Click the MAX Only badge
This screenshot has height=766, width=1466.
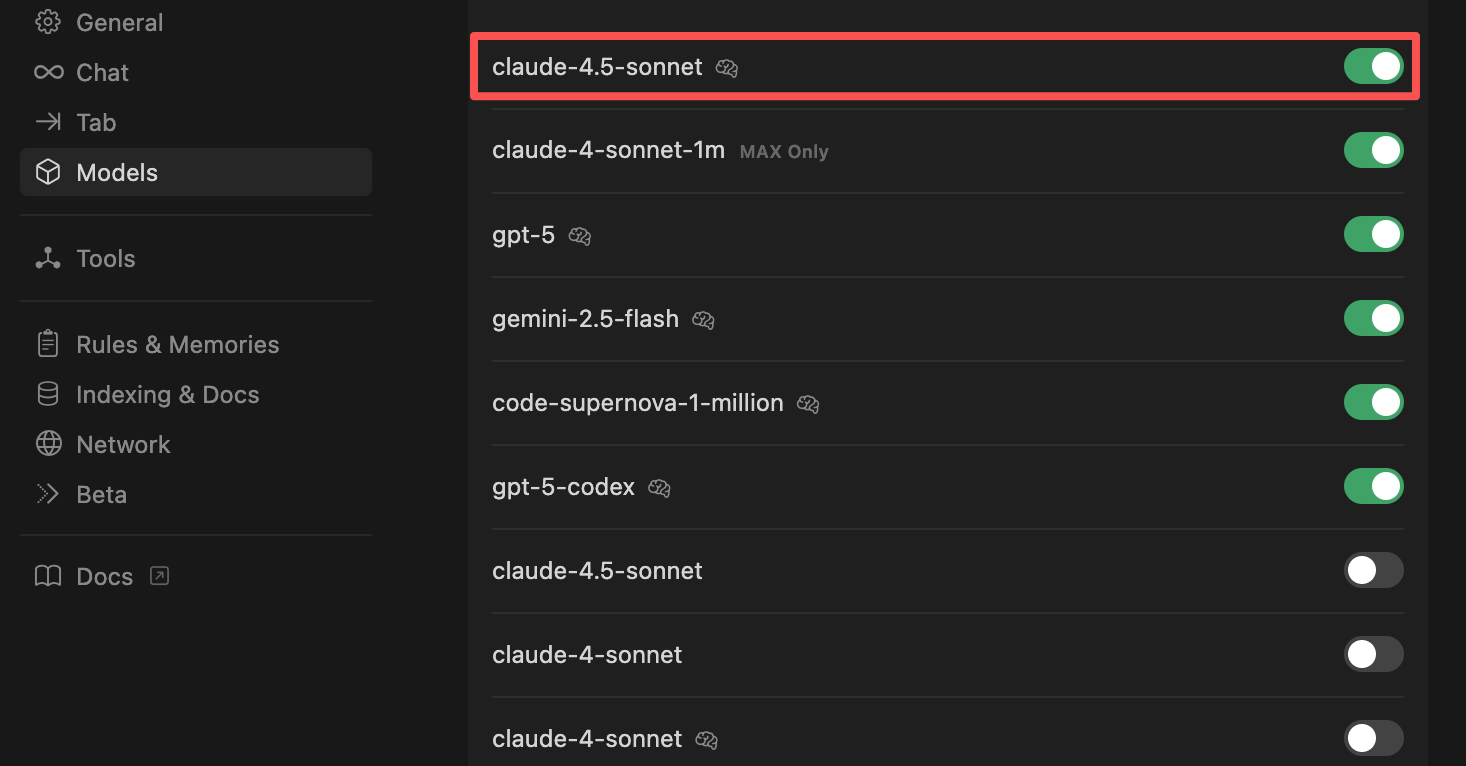tap(784, 152)
